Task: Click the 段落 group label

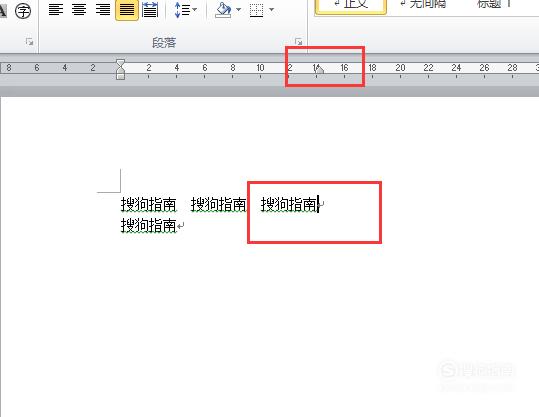Action: point(164,43)
